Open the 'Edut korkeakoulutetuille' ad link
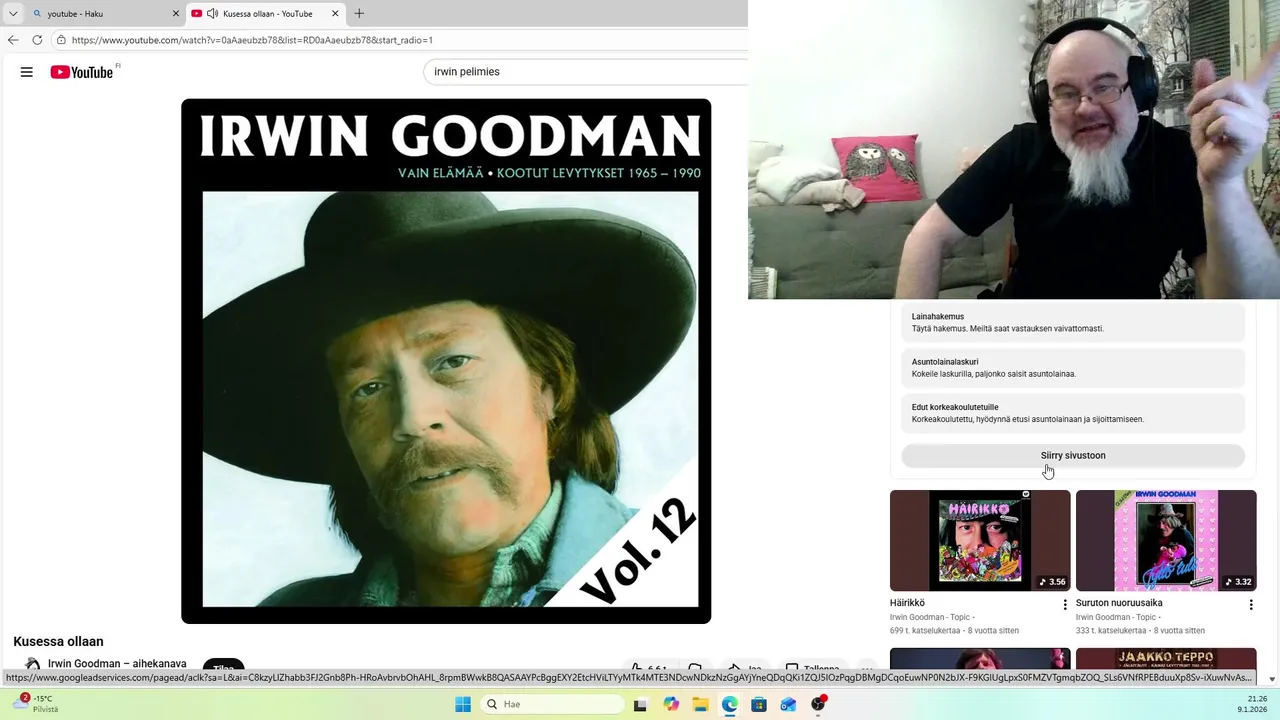1280x720 pixels. point(1073,413)
